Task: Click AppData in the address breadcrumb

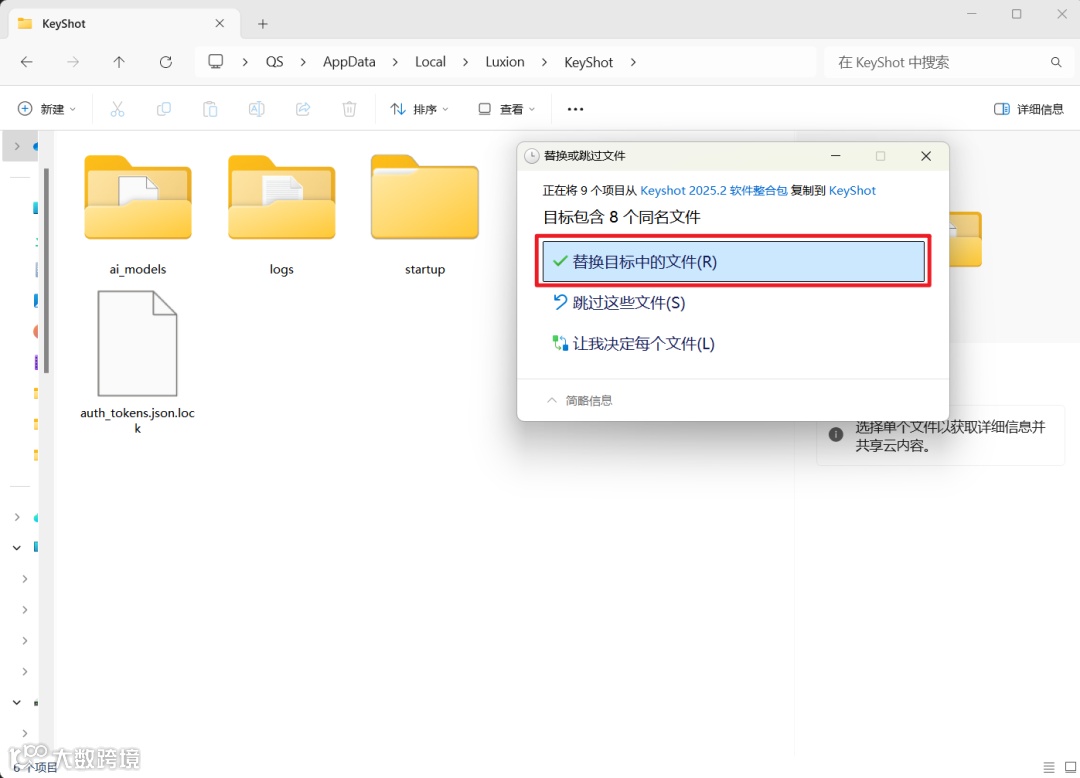Action: coord(349,62)
